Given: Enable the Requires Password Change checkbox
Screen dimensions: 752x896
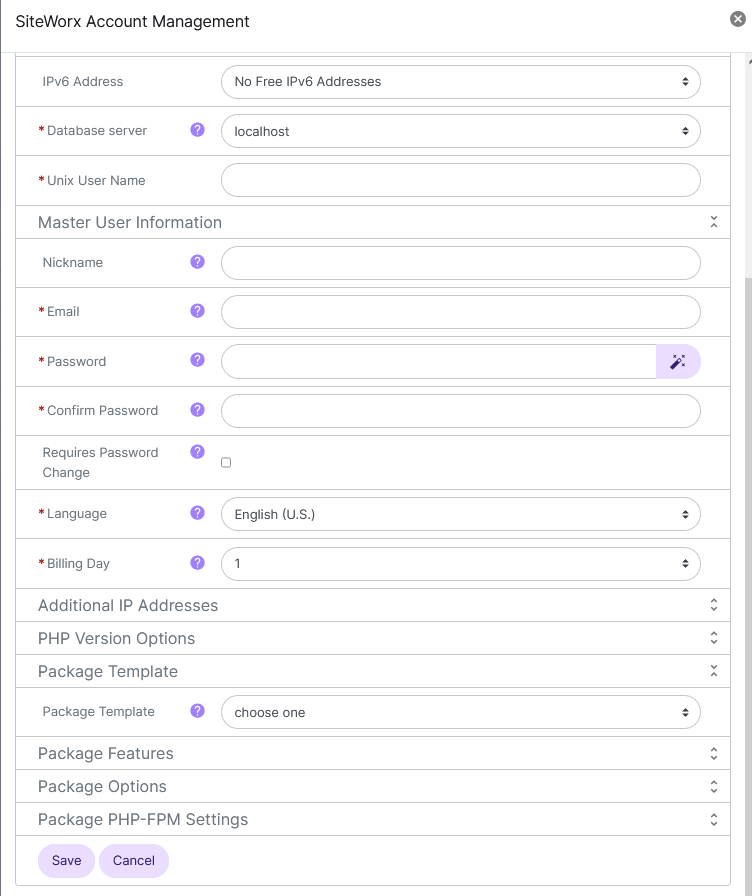Looking at the screenshot, I should pyautogui.click(x=226, y=461).
